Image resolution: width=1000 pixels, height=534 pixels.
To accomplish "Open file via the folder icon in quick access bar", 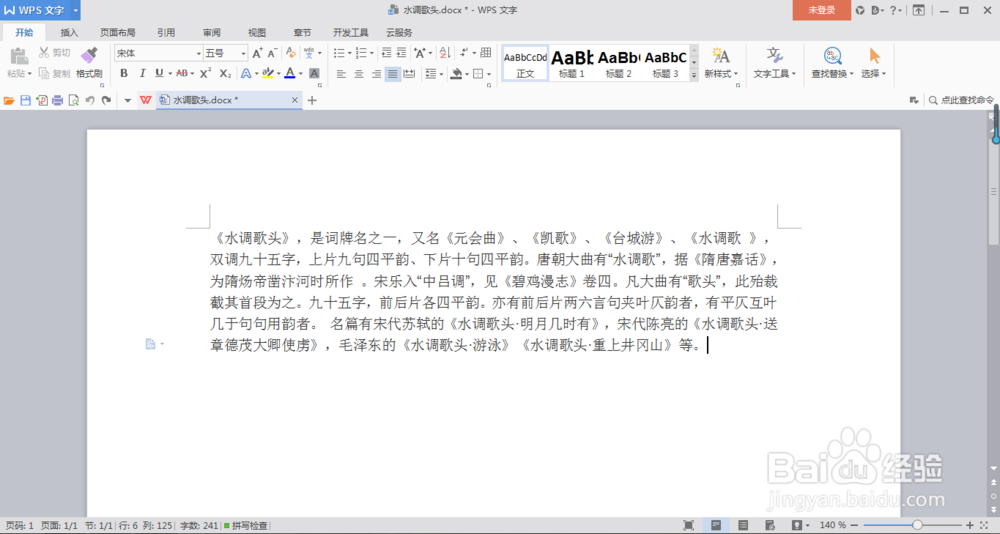I will tap(9, 100).
